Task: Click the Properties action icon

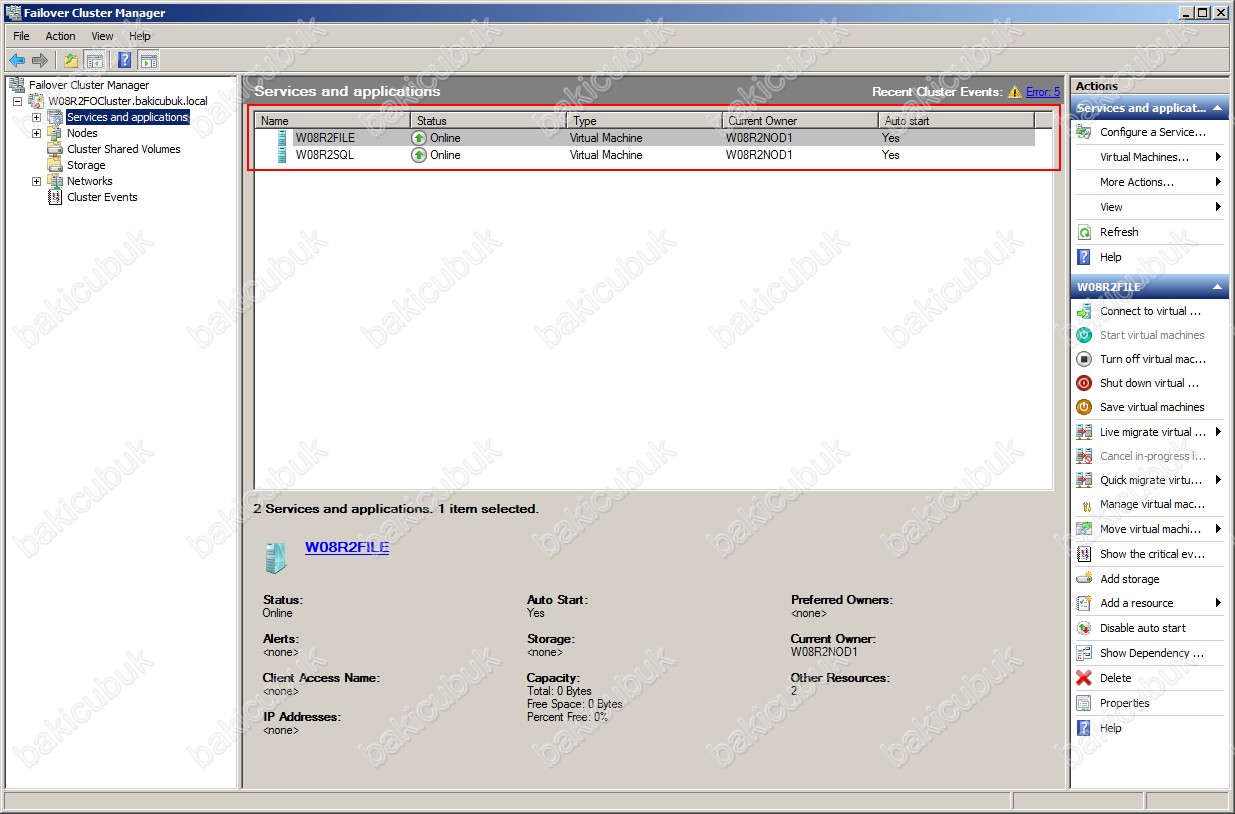Action: [1084, 703]
